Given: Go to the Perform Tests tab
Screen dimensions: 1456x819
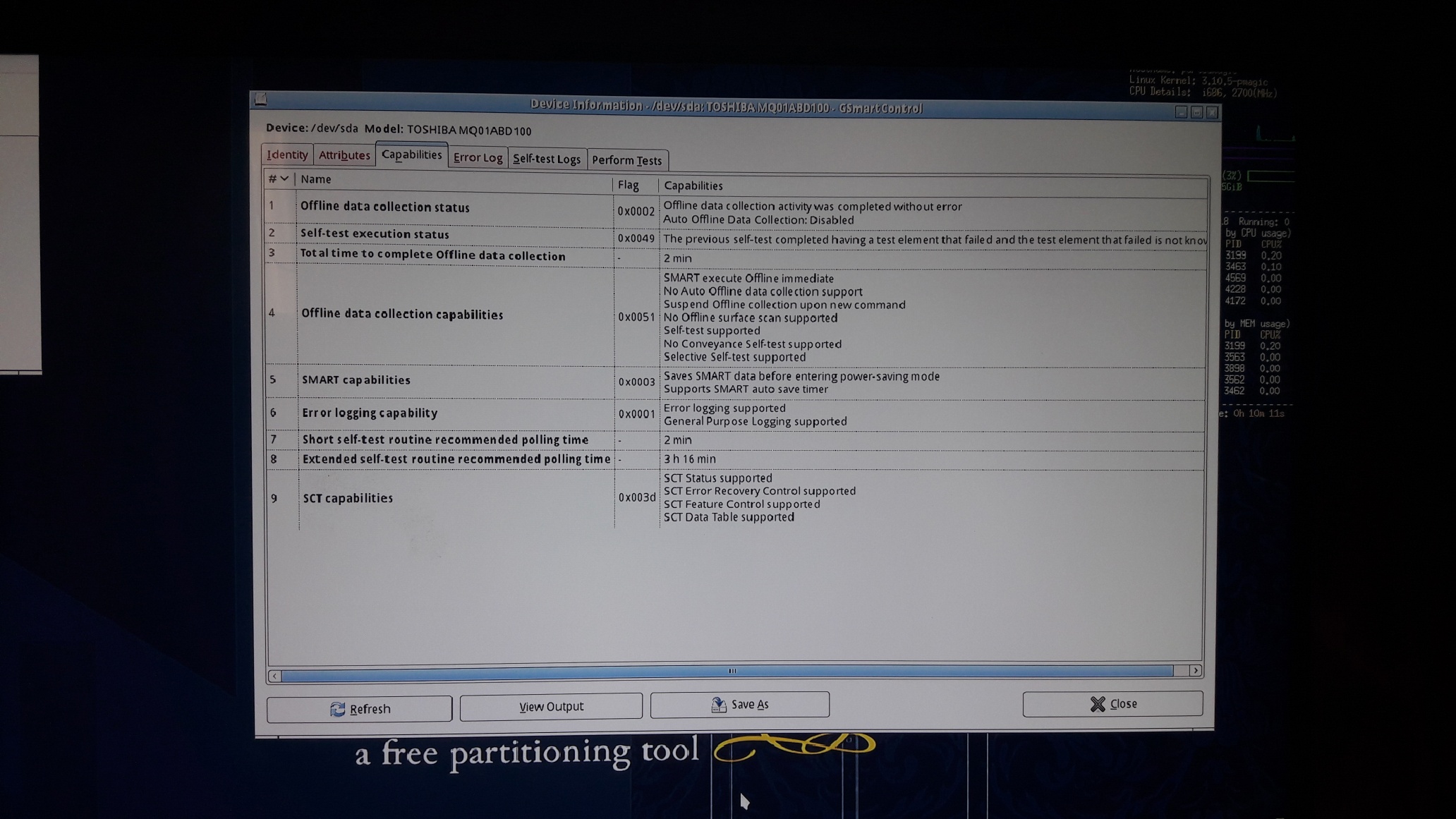Looking at the screenshot, I should point(626,160).
